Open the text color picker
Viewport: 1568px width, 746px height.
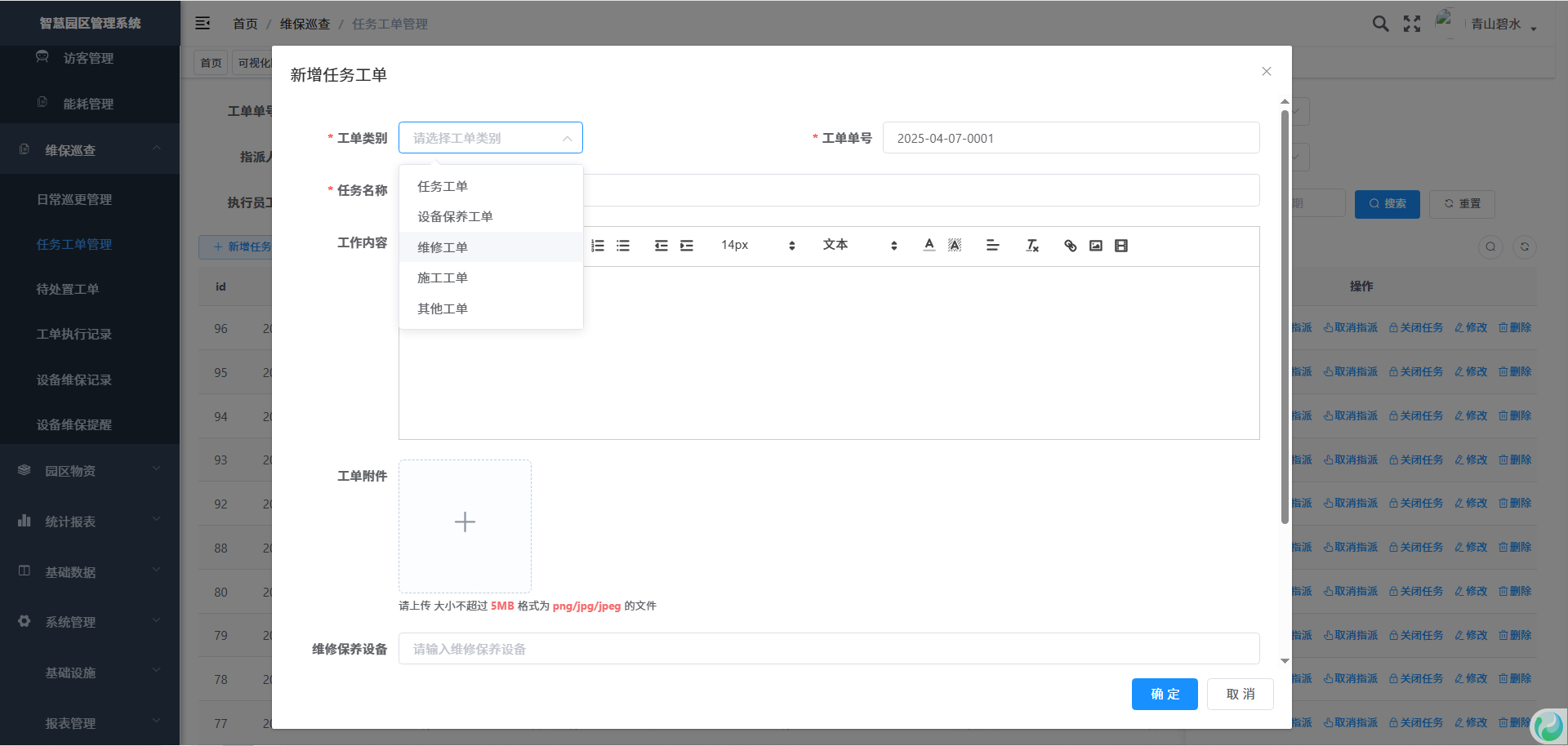pyautogui.click(x=929, y=246)
